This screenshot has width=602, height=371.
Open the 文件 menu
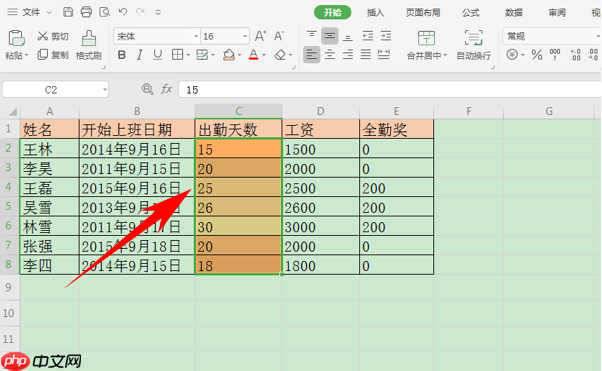(x=30, y=12)
